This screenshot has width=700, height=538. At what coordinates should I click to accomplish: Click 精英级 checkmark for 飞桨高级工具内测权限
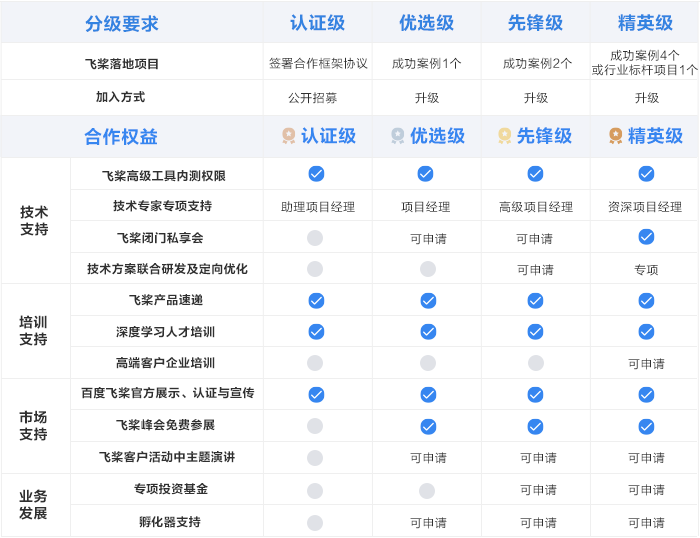point(646,174)
